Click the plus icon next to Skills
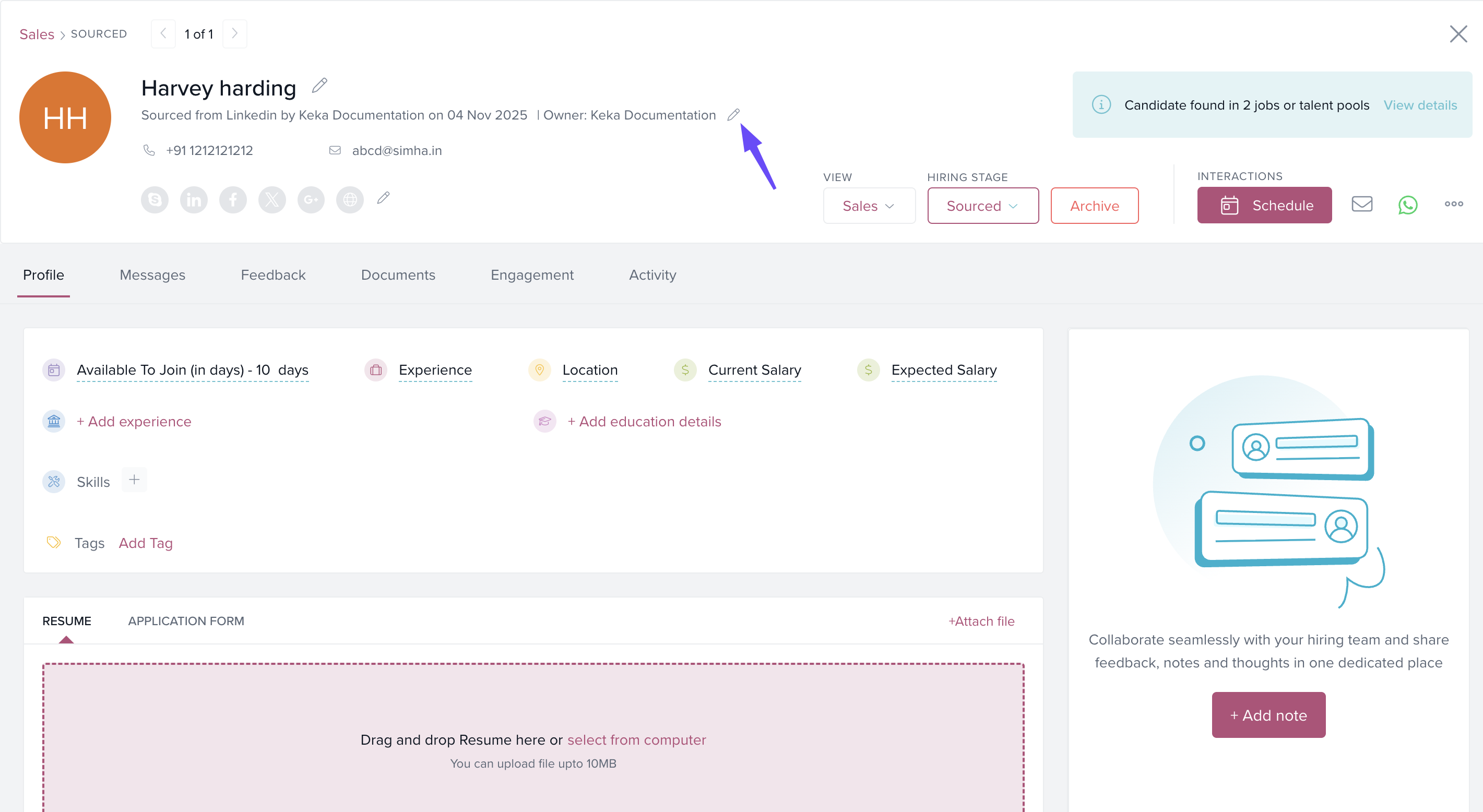1483x812 pixels. 134,480
